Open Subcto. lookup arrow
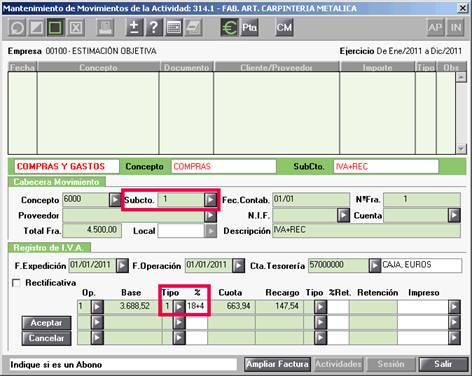Image resolution: width=472 pixels, height=376 pixels. (x=210, y=200)
